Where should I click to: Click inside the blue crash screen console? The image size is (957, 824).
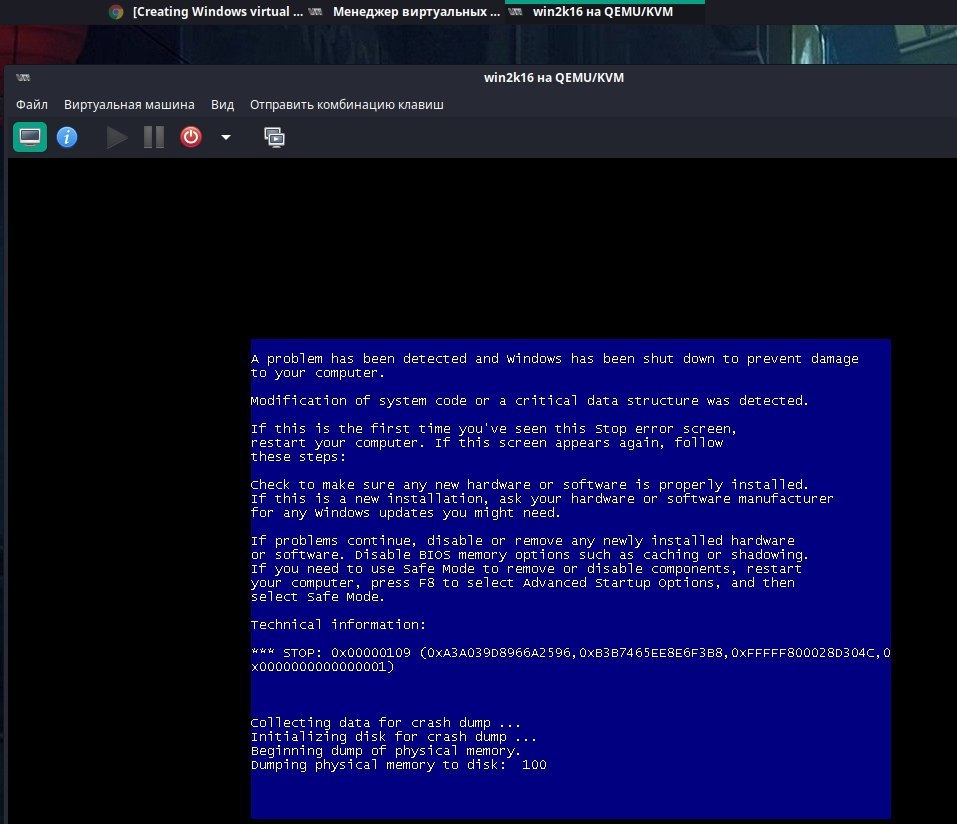[x=571, y=579]
